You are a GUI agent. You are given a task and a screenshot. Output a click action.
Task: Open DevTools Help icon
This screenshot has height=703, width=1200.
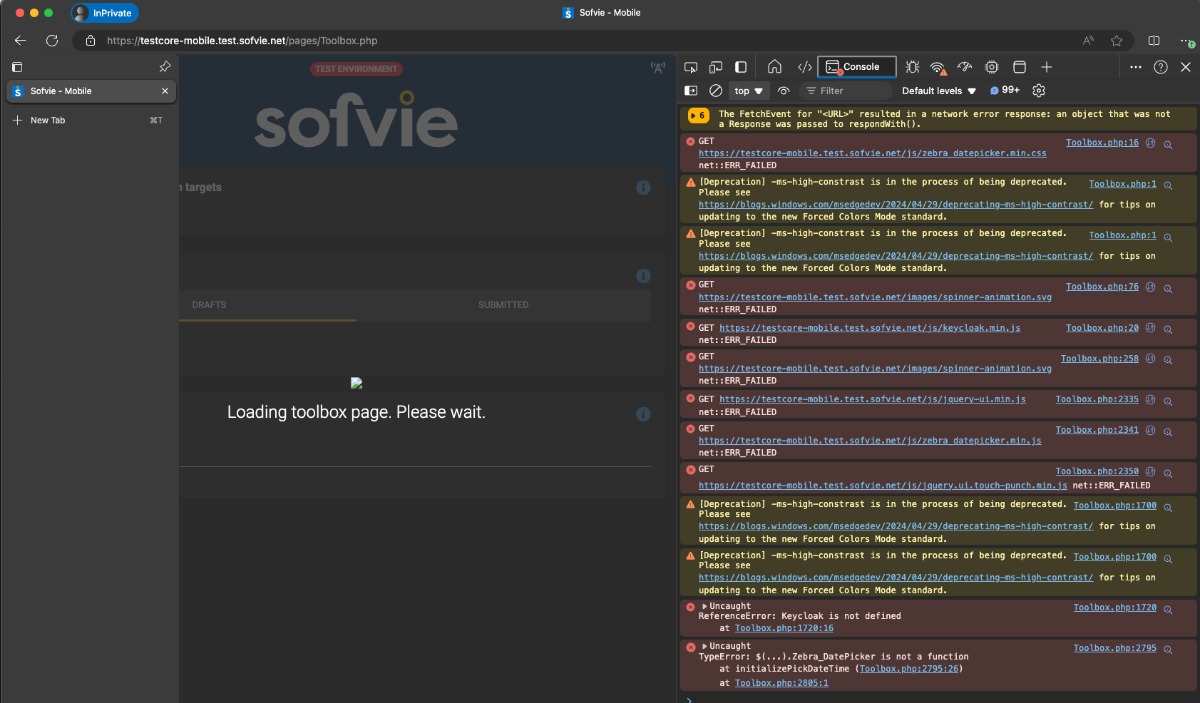pos(1161,67)
